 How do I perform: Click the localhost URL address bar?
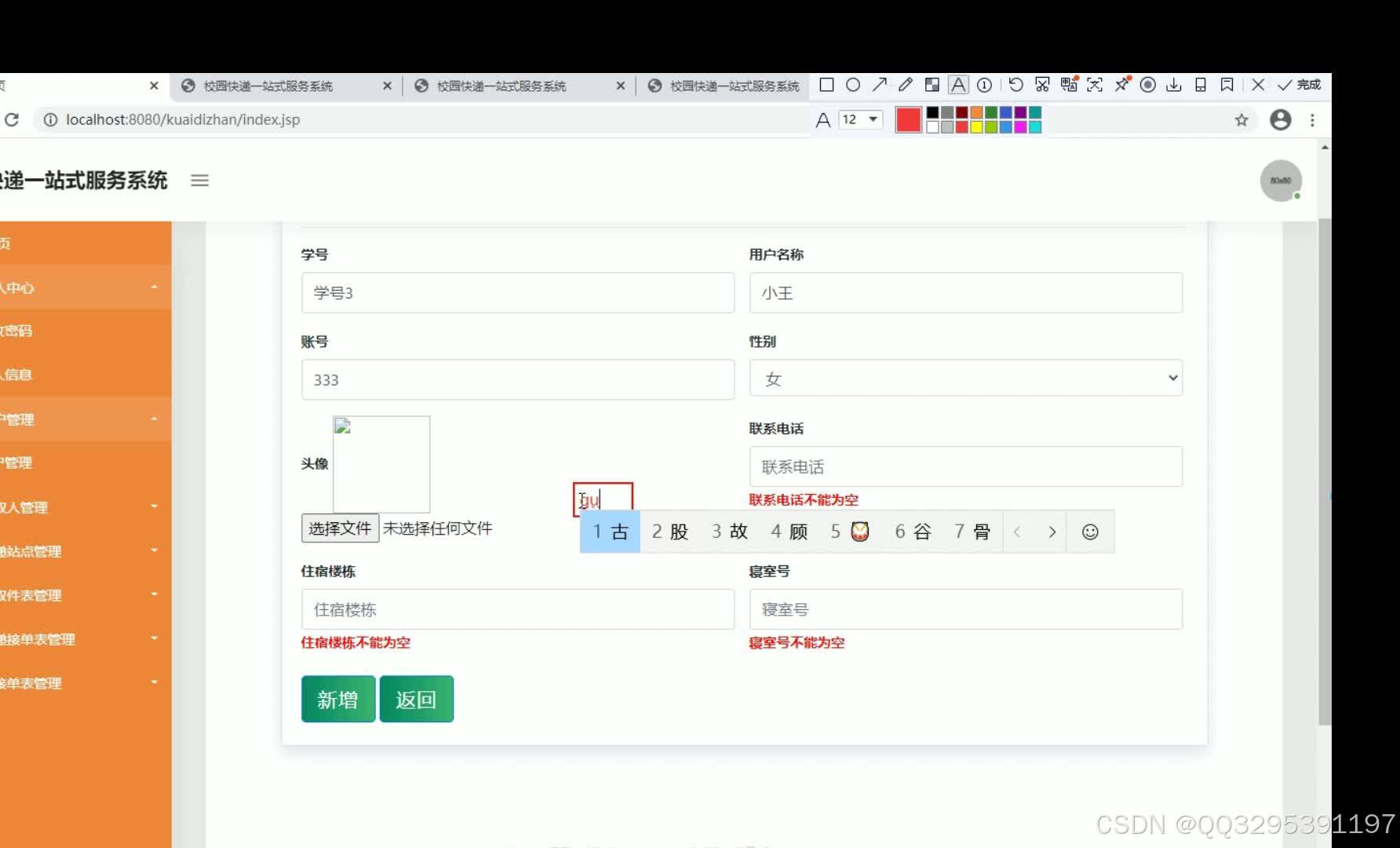[x=183, y=119]
